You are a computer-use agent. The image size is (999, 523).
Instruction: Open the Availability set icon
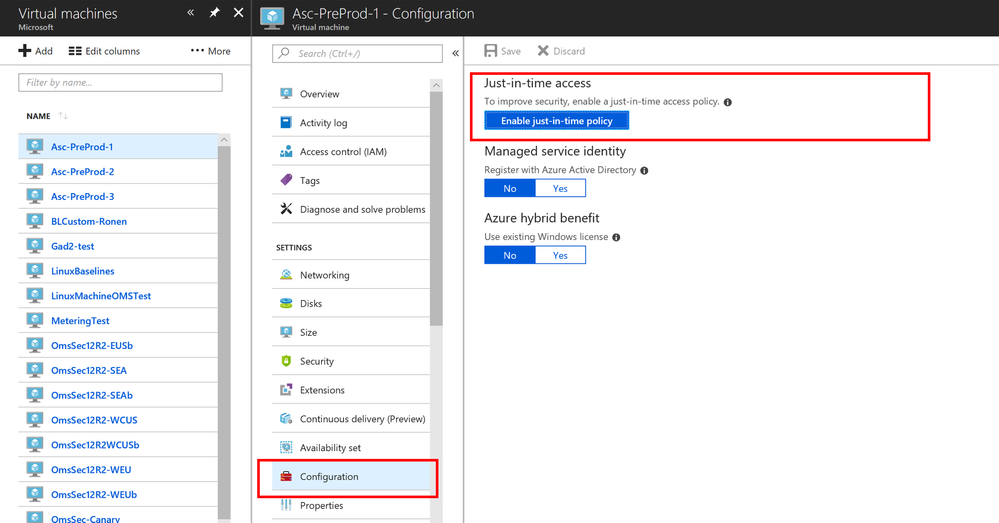tap(286, 447)
